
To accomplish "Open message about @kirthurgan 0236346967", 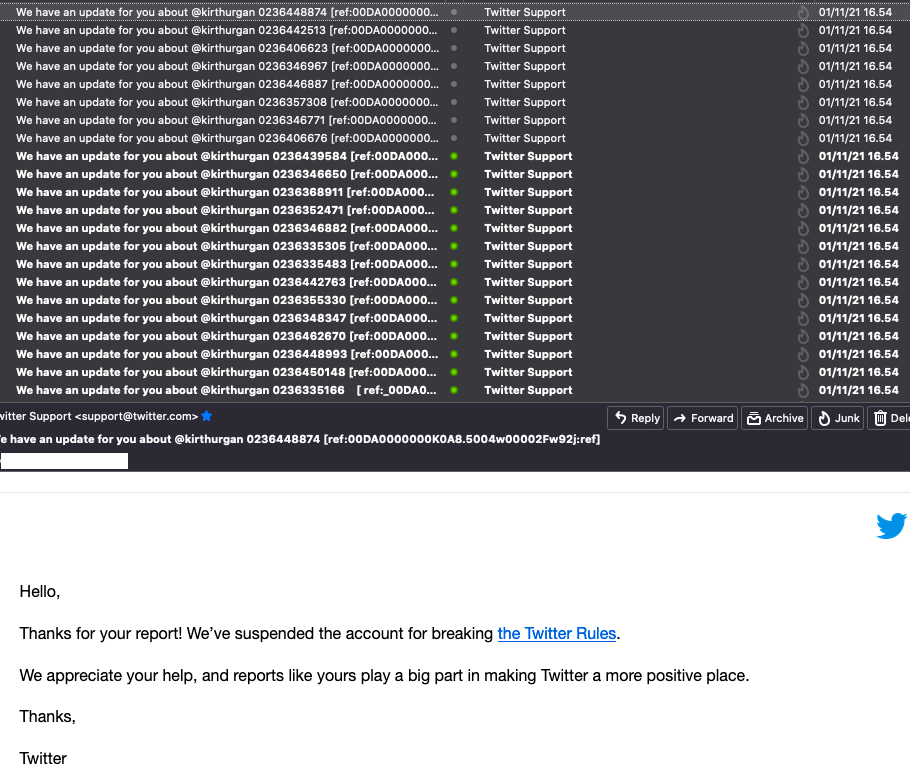I will (x=227, y=66).
